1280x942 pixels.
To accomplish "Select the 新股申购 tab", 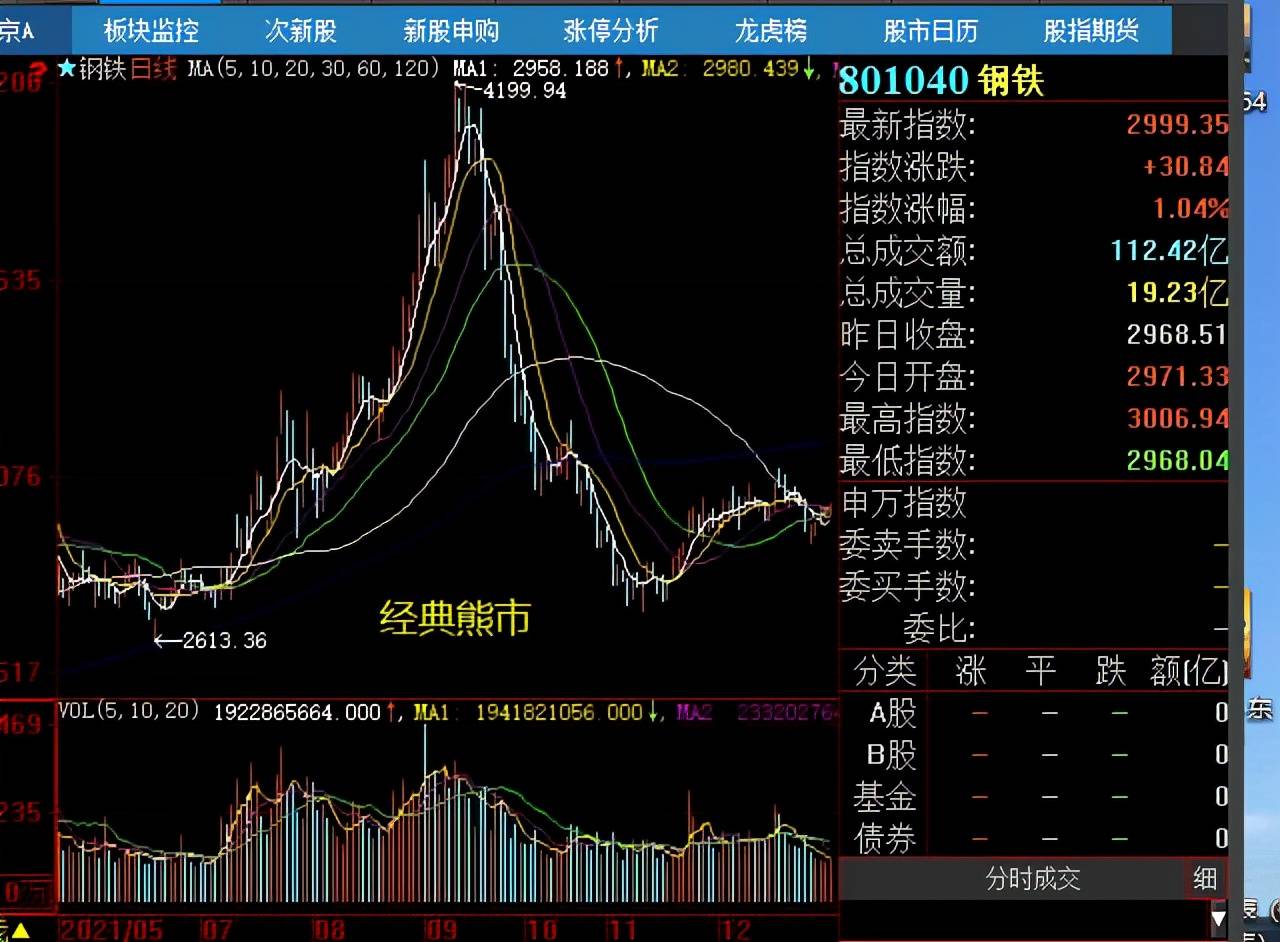I will pyautogui.click(x=451, y=31).
